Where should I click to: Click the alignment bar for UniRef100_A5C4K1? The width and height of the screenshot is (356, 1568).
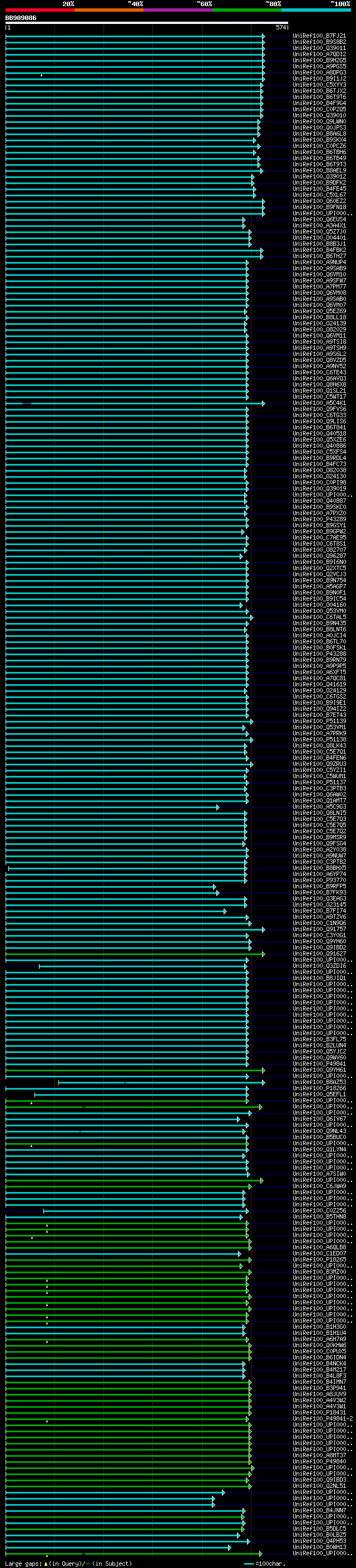point(135,403)
